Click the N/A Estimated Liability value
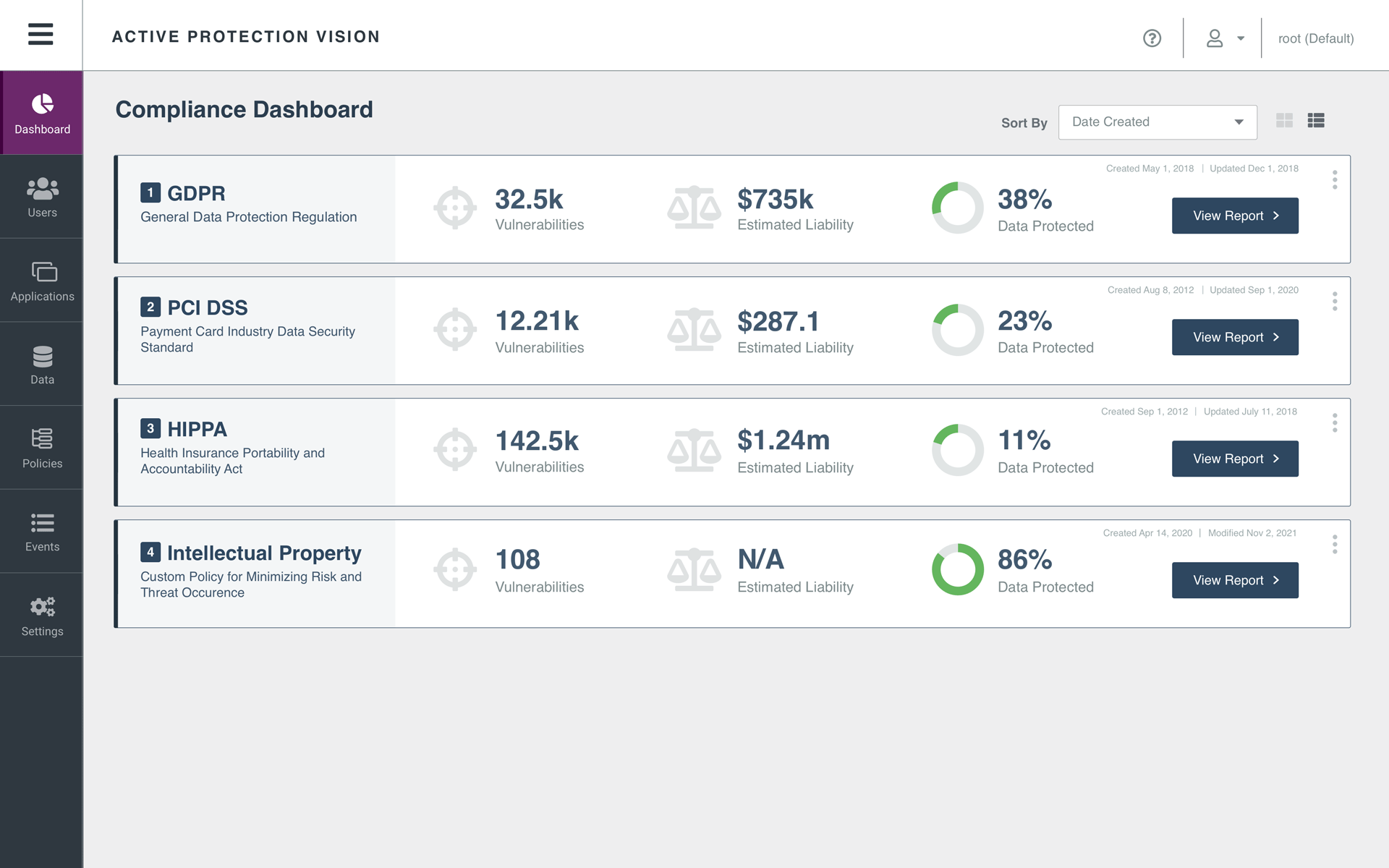 tap(761, 559)
